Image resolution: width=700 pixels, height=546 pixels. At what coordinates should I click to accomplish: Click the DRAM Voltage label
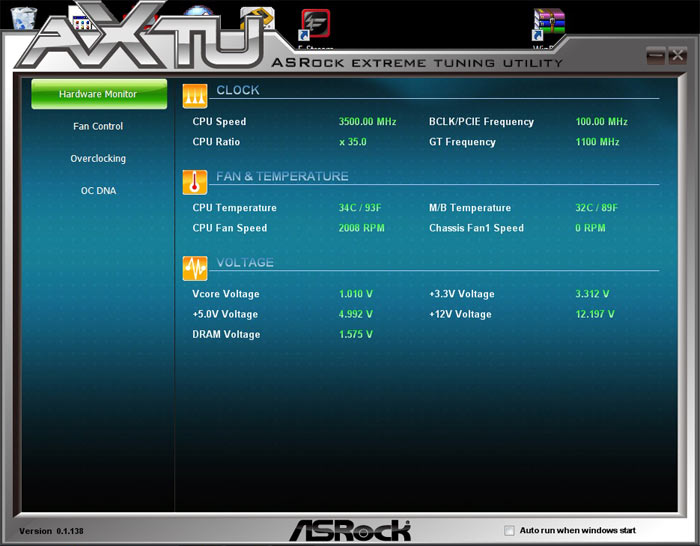pyautogui.click(x=226, y=334)
